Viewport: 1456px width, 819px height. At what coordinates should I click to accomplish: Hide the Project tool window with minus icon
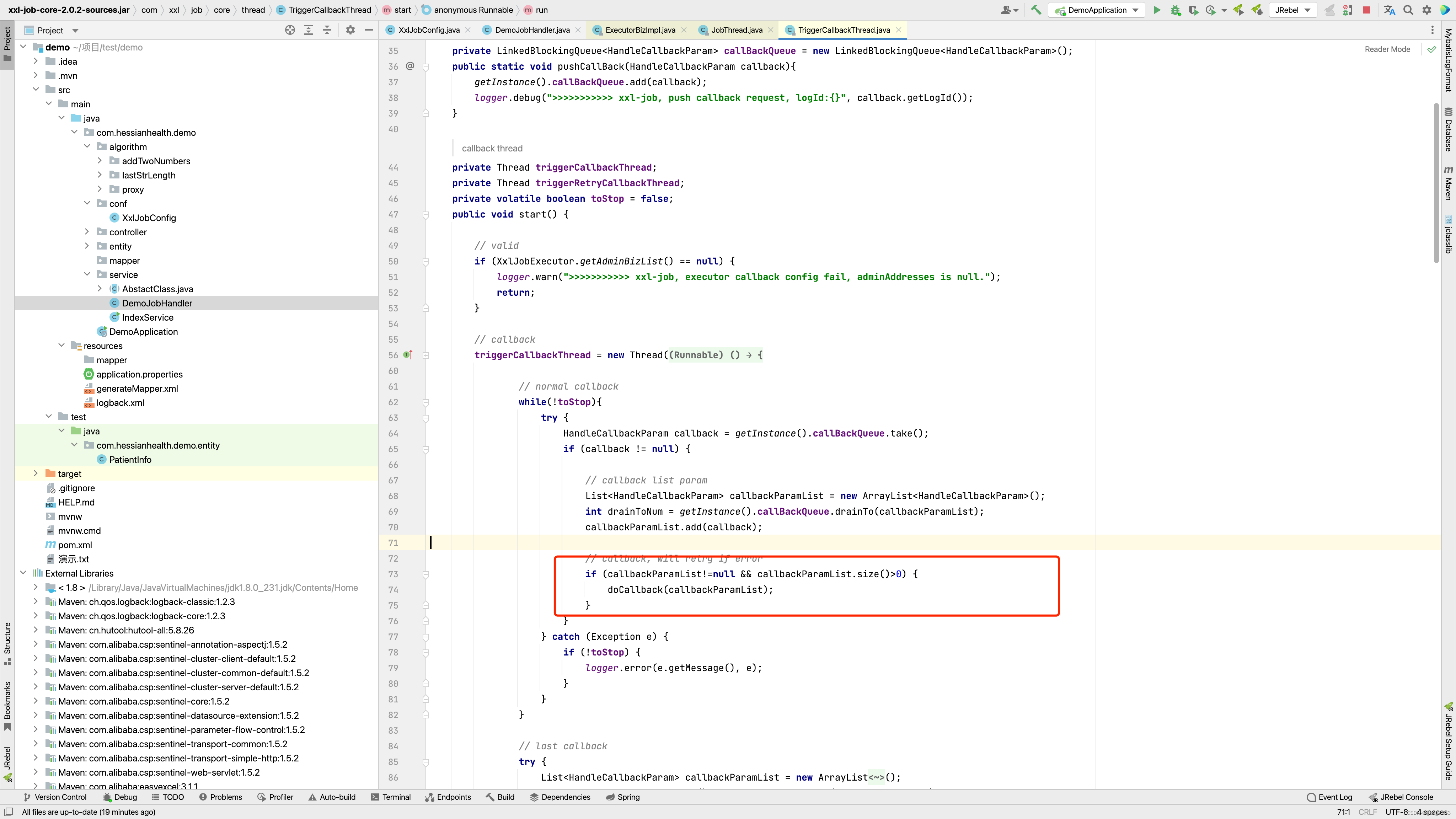369,30
